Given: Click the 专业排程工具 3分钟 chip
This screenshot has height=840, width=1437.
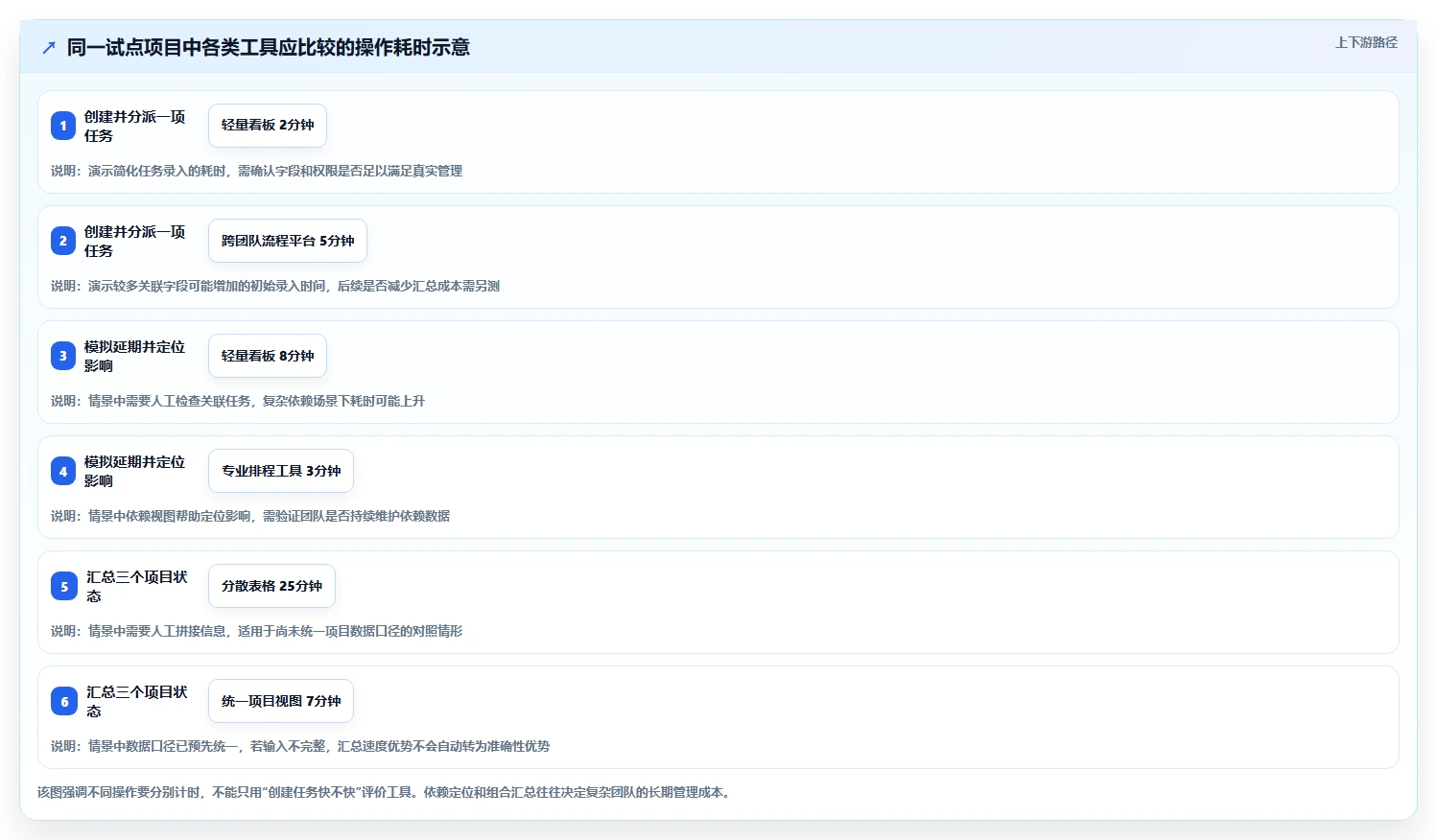Looking at the screenshot, I should (x=281, y=471).
